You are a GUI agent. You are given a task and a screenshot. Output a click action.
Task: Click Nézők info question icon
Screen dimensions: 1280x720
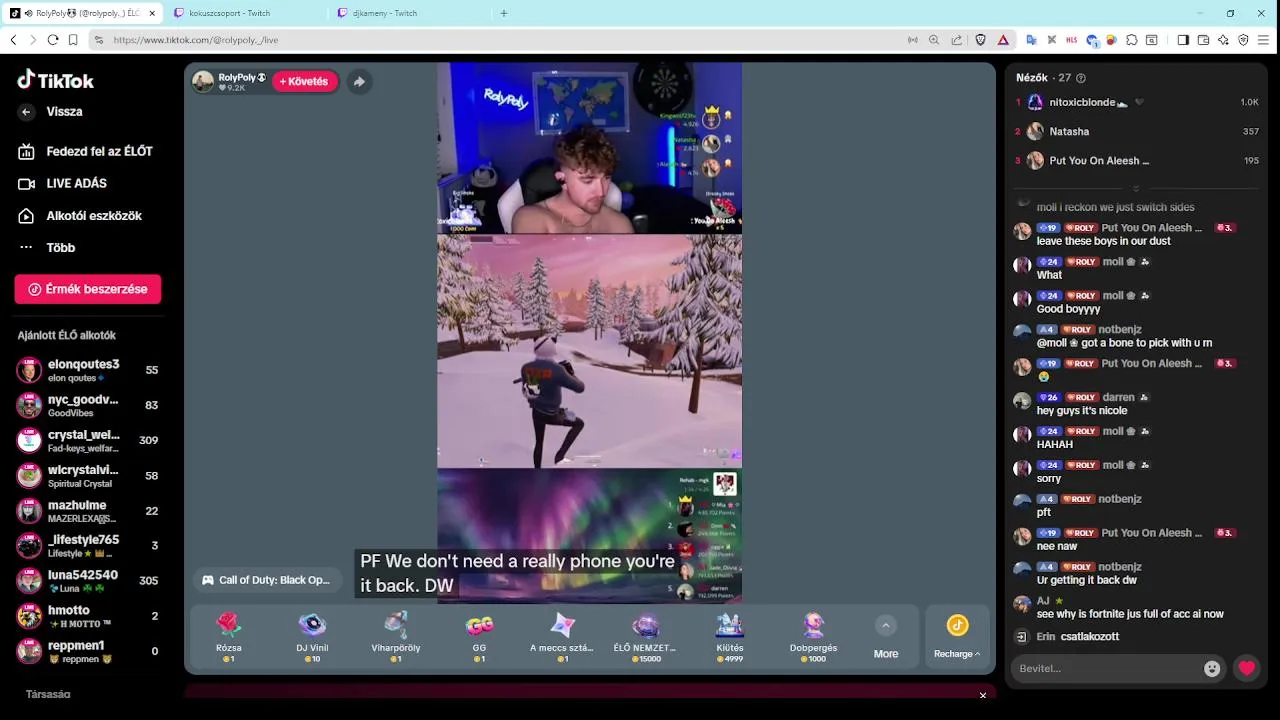pyautogui.click(x=1081, y=78)
